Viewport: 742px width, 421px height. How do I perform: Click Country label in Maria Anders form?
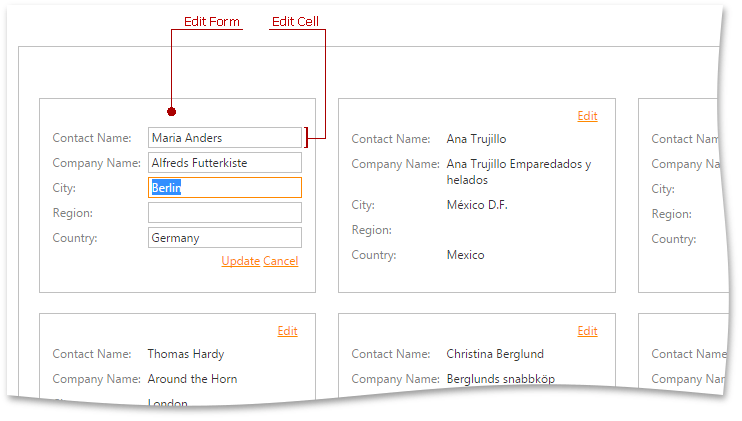coord(75,238)
